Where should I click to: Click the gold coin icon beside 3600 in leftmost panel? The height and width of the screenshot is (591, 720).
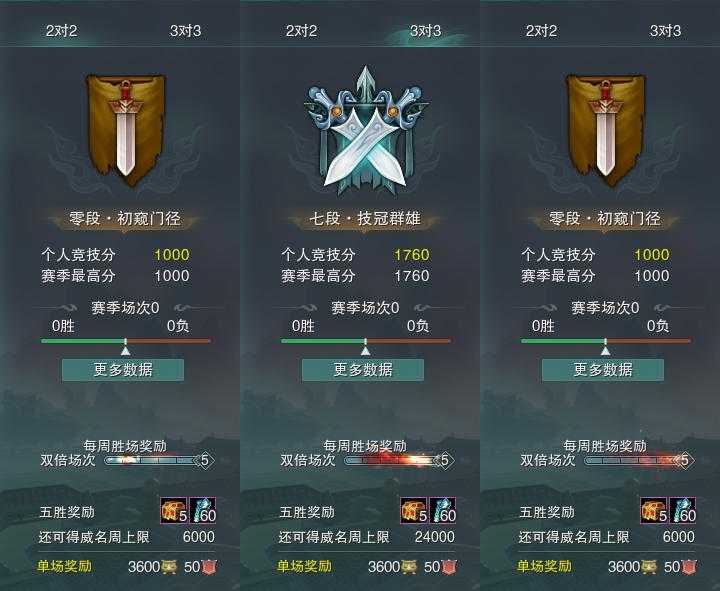pos(169,567)
